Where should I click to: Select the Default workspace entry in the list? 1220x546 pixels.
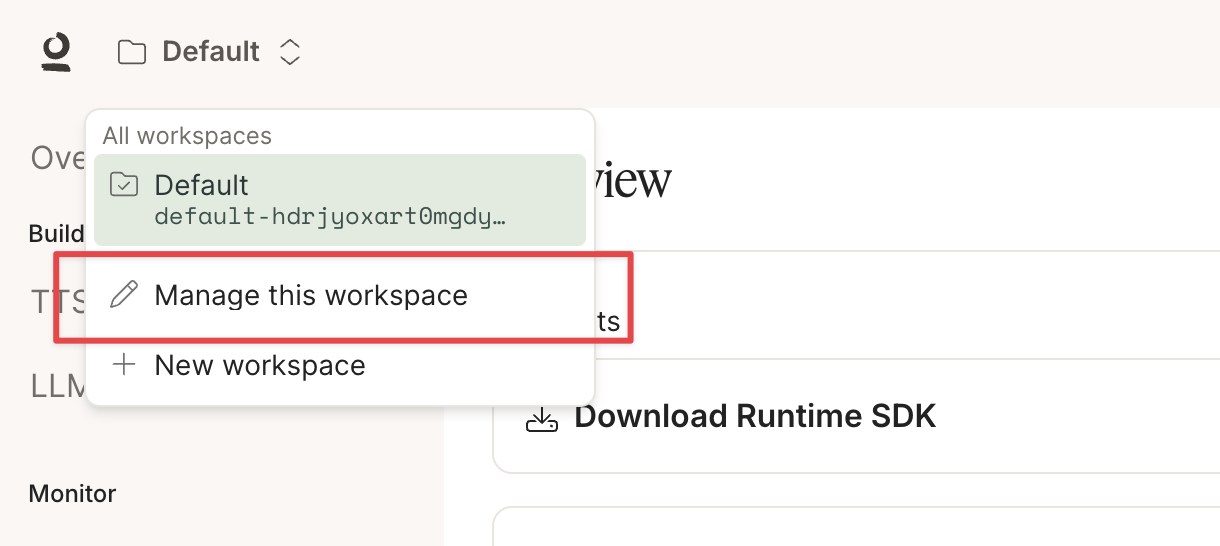pyautogui.click(x=340, y=200)
